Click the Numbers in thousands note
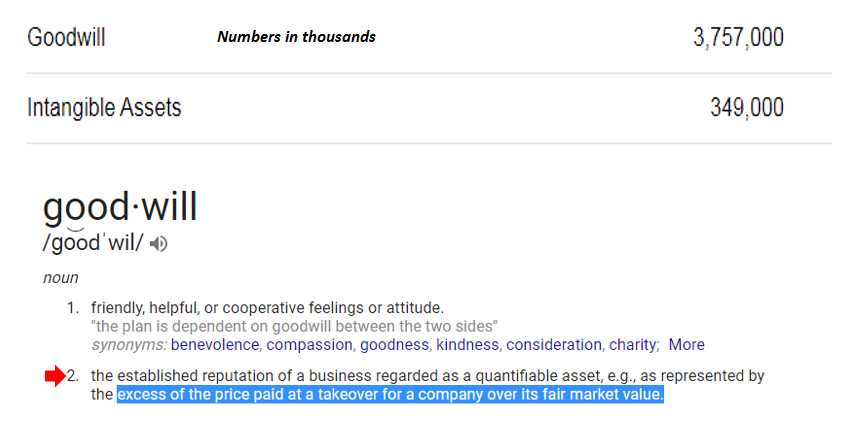Screen dimensions: 850x437 coord(297,37)
